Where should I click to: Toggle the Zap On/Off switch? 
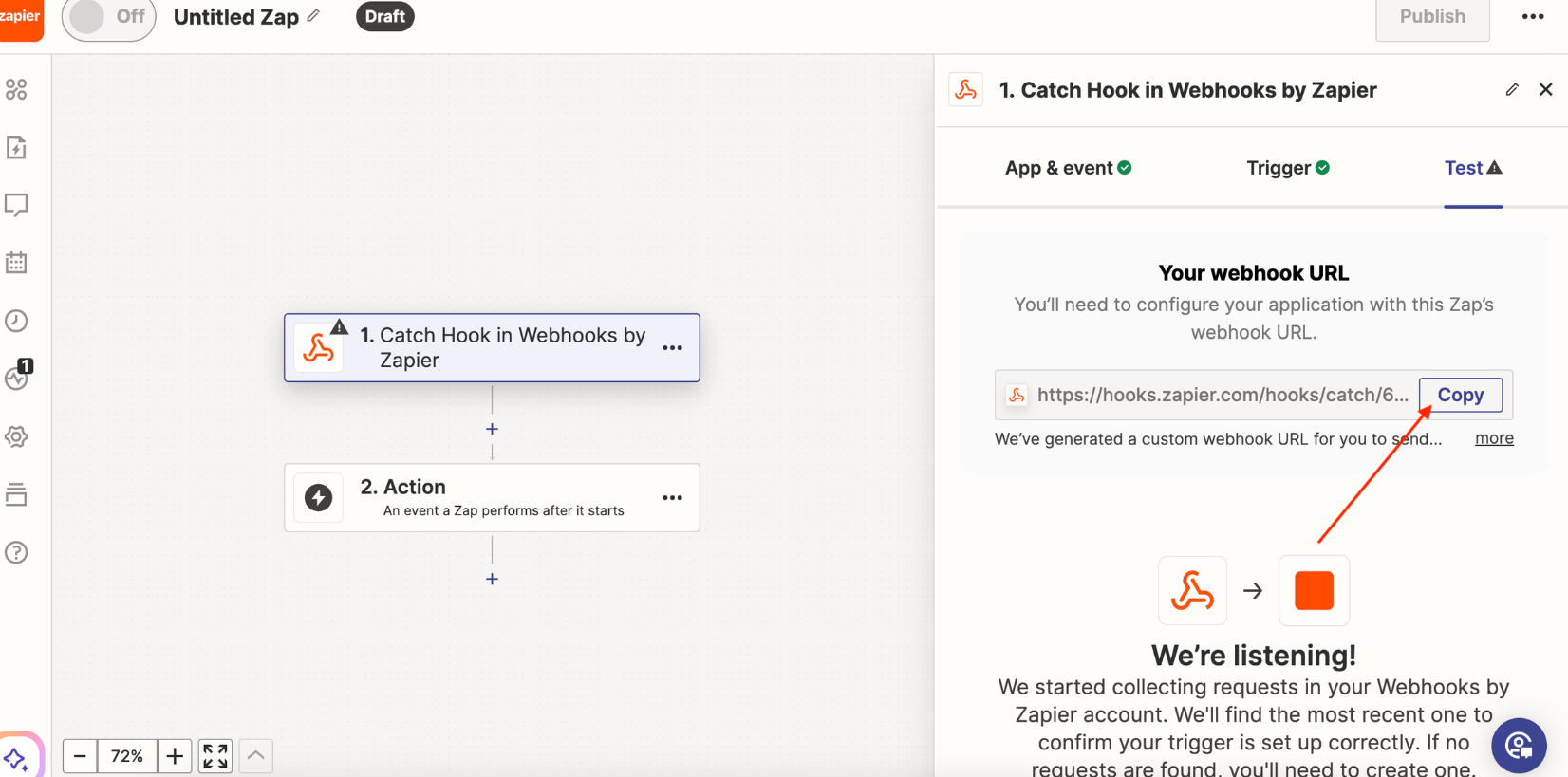point(108,17)
